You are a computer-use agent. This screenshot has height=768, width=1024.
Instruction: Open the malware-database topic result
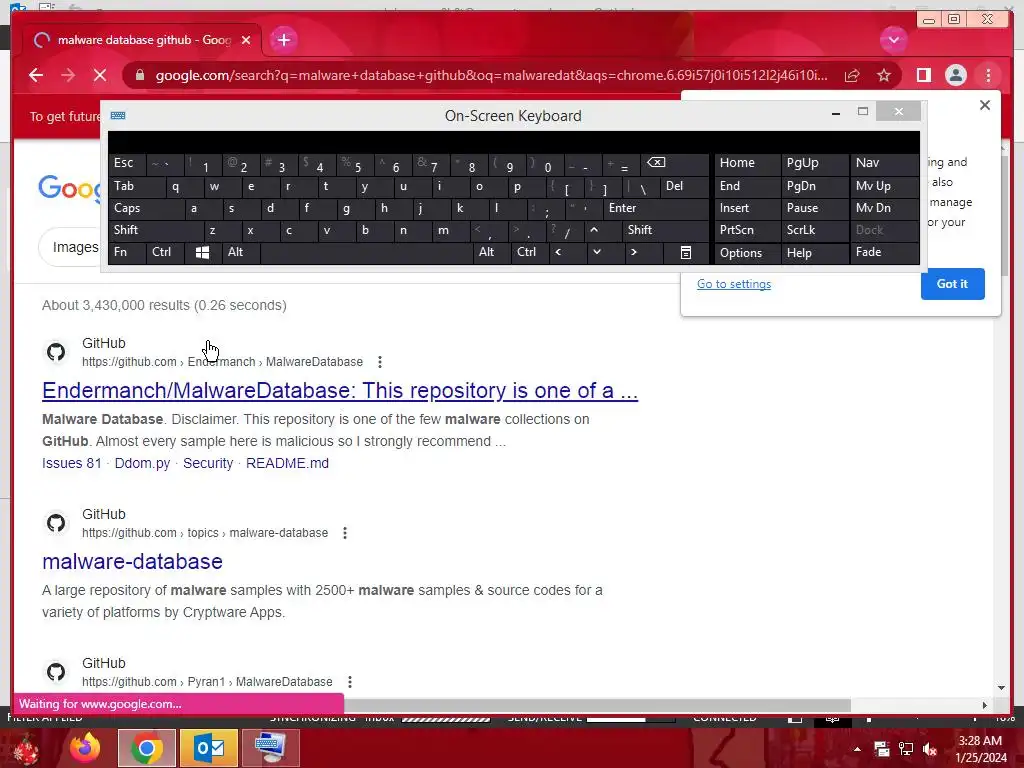click(132, 562)
